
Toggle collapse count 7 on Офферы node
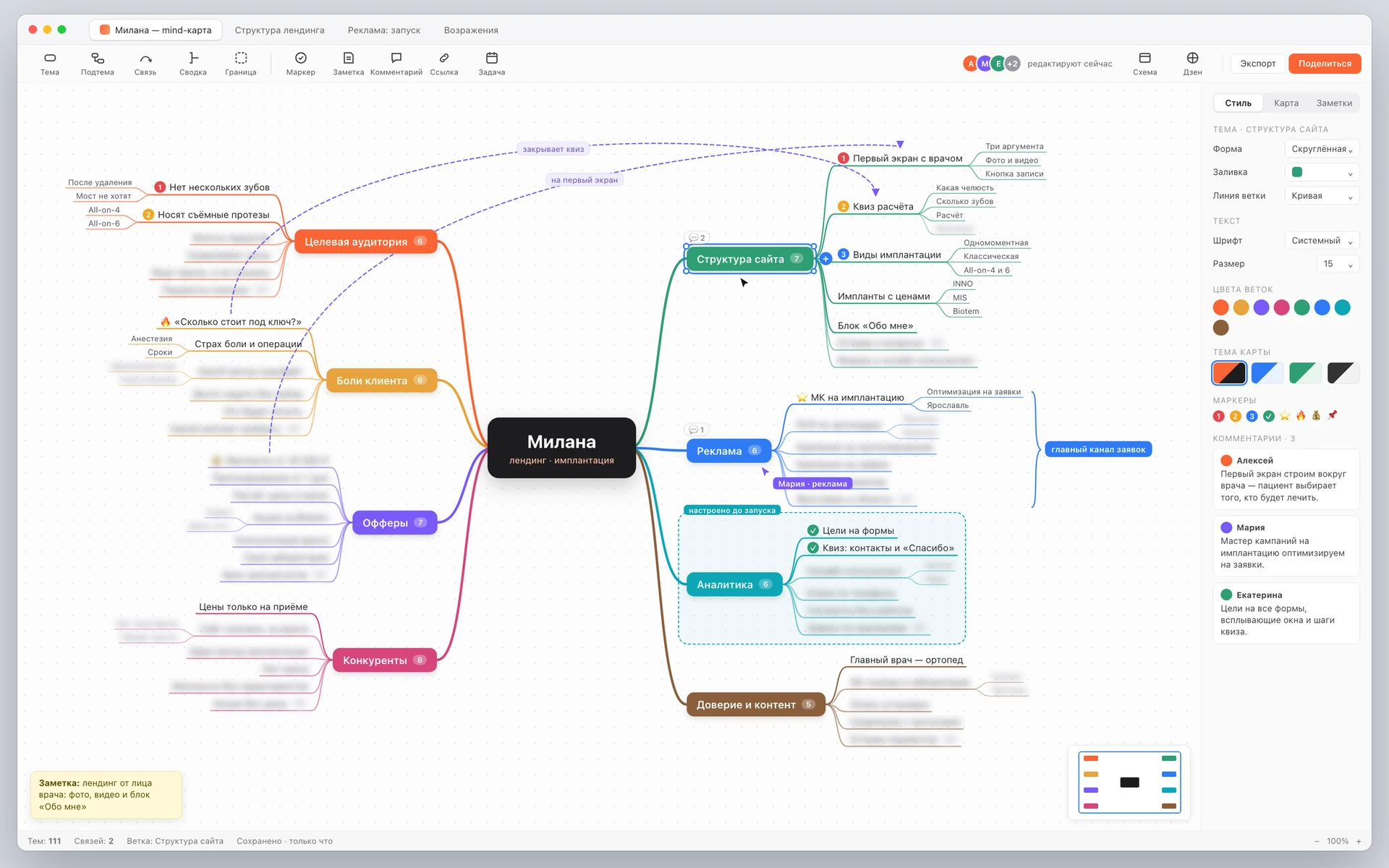(x=420, y=522)
